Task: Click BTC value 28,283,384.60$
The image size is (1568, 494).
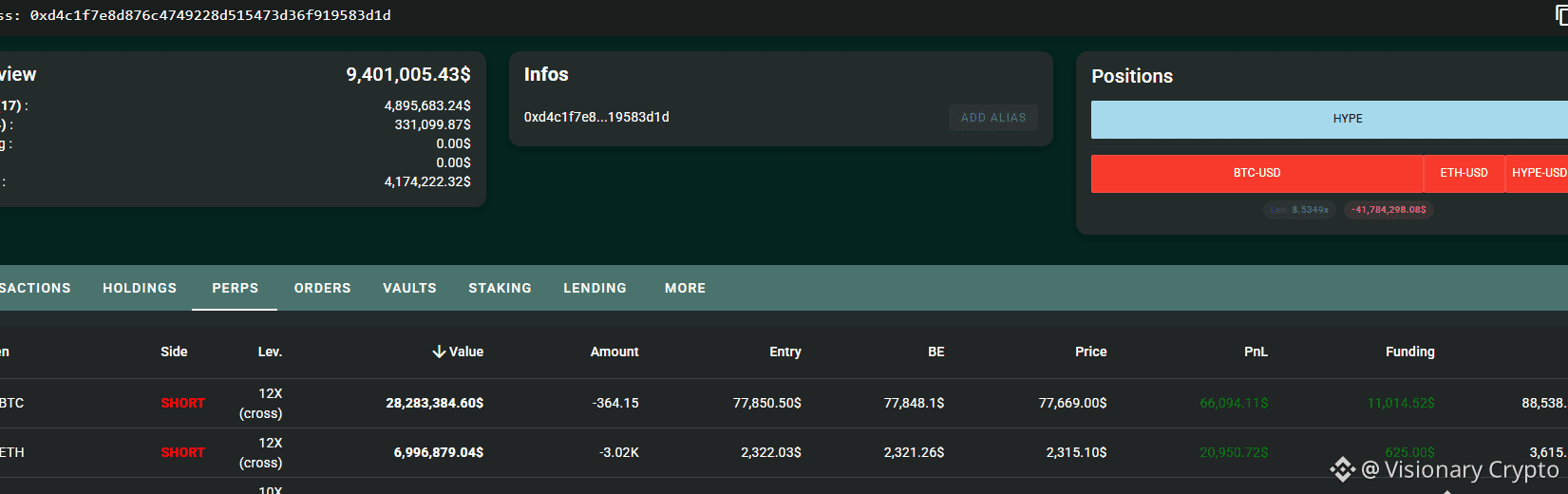Action: tap(434, 403)
